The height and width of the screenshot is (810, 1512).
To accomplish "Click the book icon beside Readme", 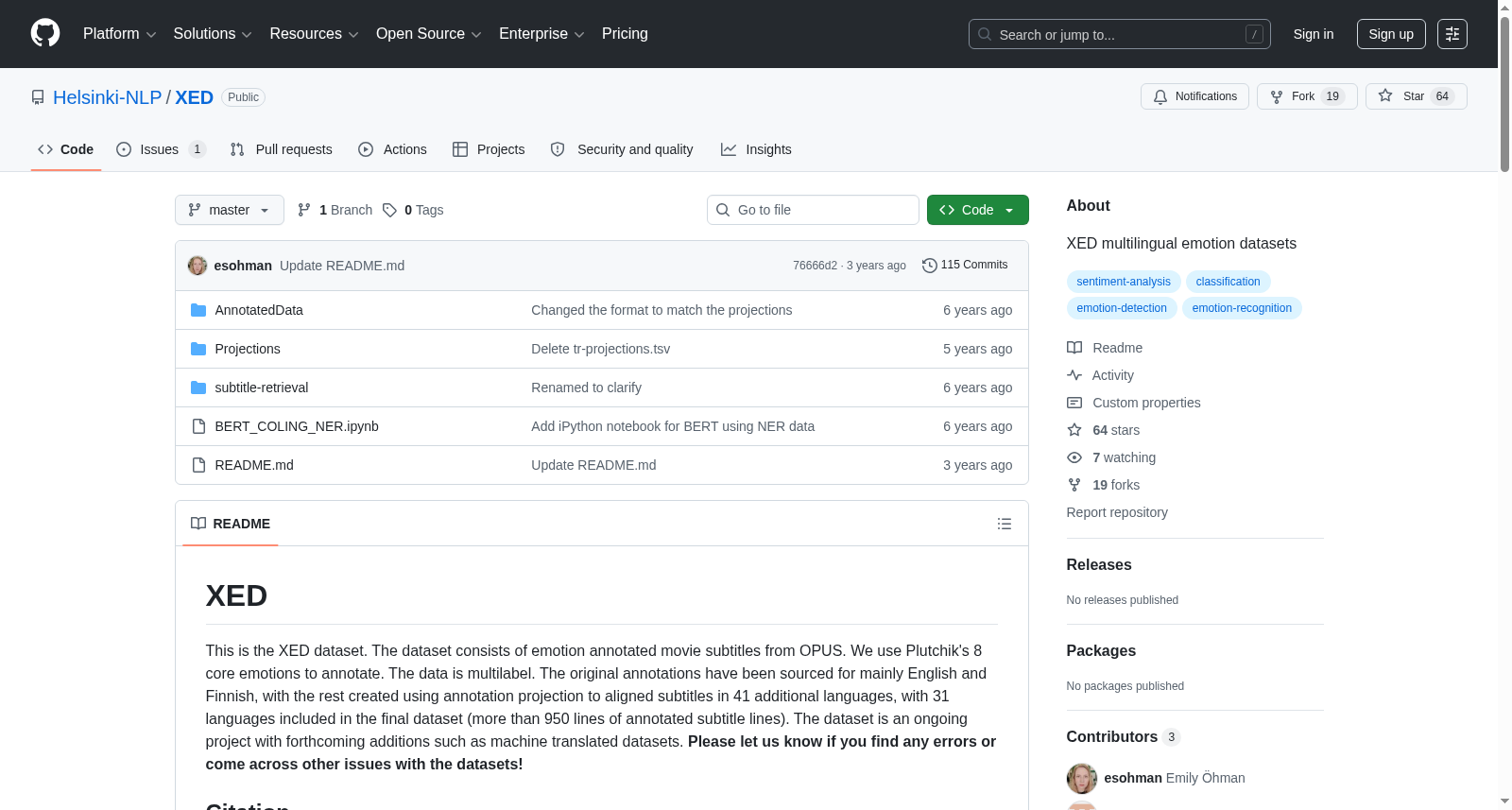I will click(1074, 348).
